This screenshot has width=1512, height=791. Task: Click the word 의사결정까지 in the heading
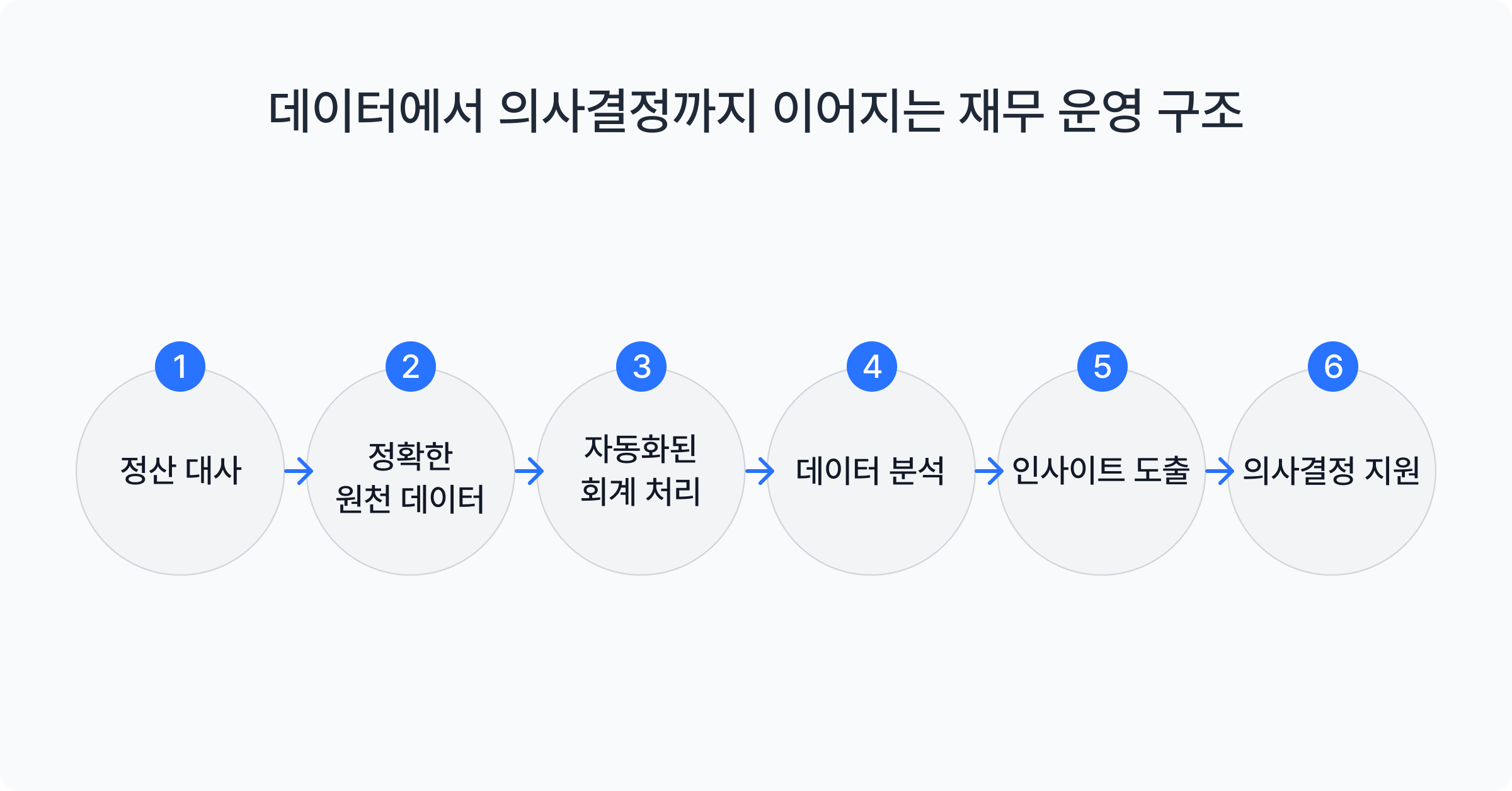(627, 111)
